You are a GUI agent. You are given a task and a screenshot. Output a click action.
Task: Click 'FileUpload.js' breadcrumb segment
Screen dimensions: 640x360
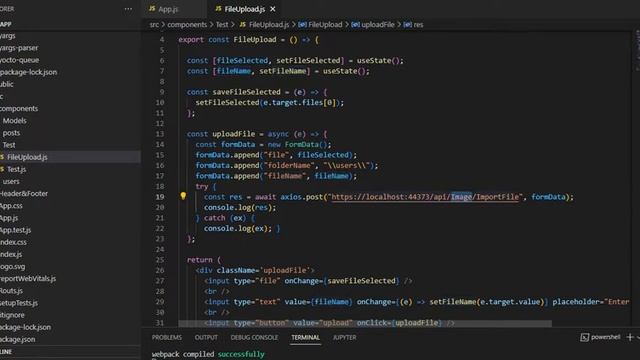click(269, 24)
